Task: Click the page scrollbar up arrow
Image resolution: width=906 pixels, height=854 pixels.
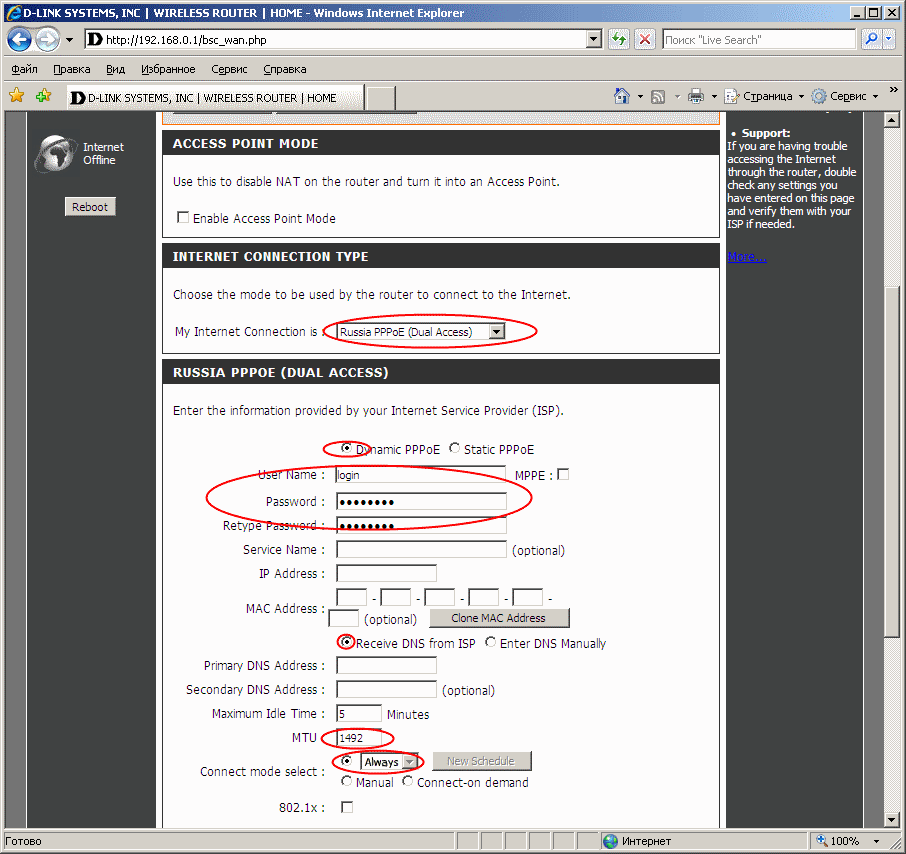Action: point(892,120)
